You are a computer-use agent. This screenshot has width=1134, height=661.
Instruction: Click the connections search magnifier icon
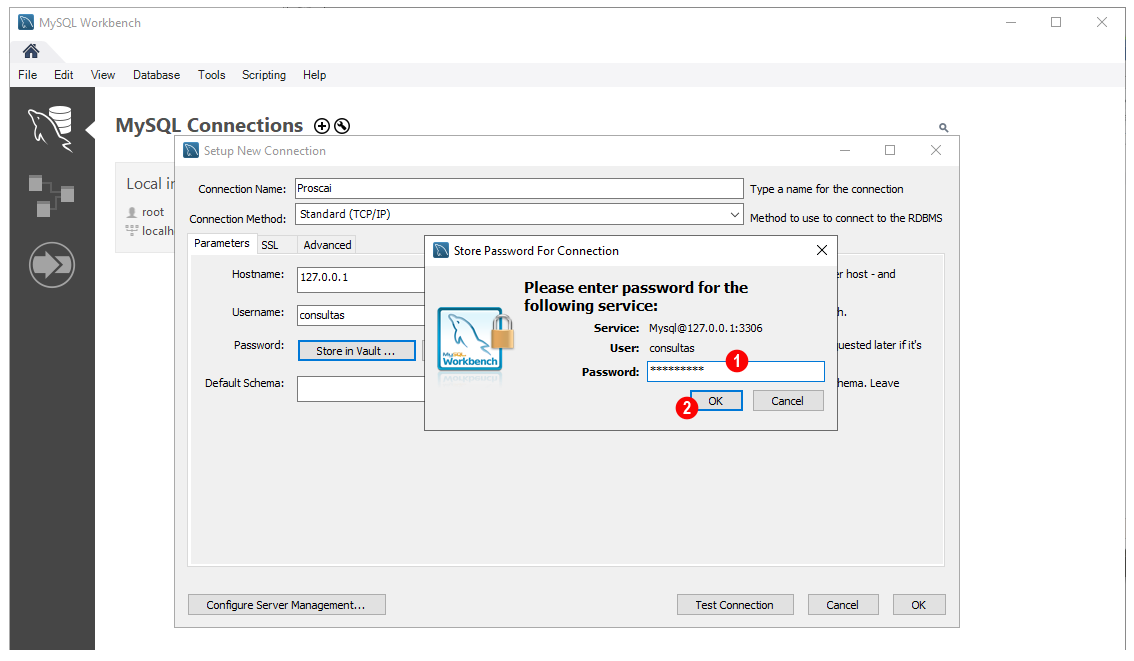pyautogui.click(x=943, y=127)
